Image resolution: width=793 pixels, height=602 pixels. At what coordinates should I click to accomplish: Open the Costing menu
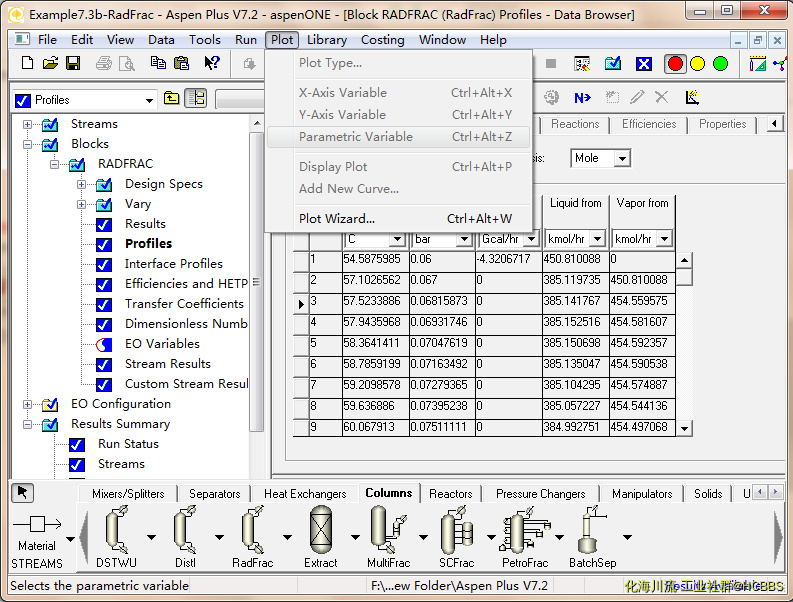point(382,40)
